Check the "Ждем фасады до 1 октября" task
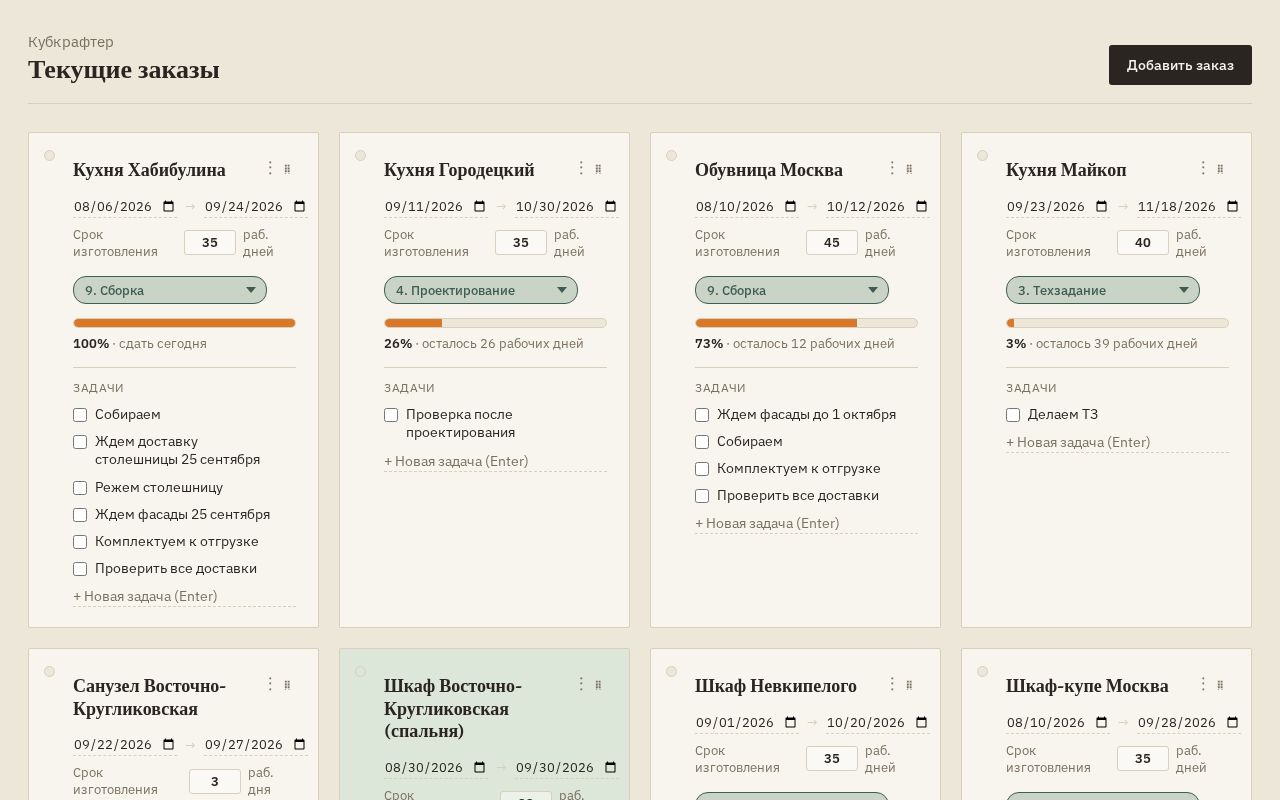 coord(702,415)
